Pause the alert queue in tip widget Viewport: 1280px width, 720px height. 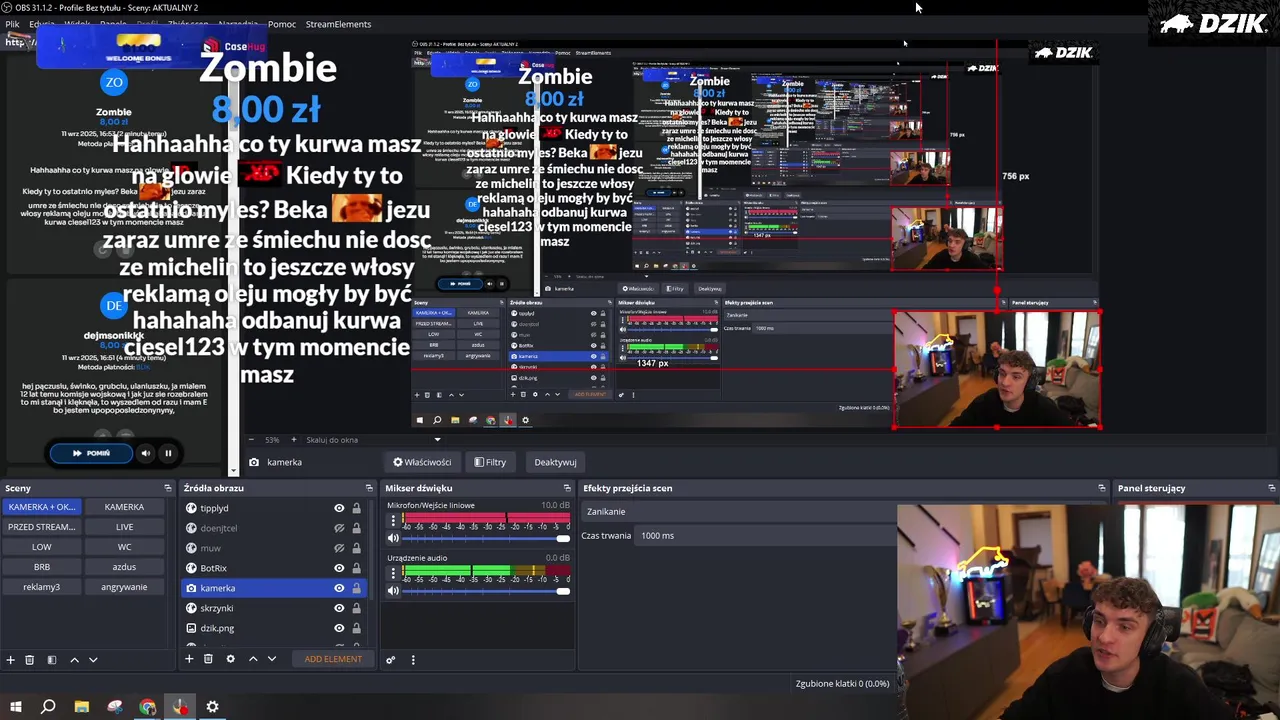click(x=168, y=453)
